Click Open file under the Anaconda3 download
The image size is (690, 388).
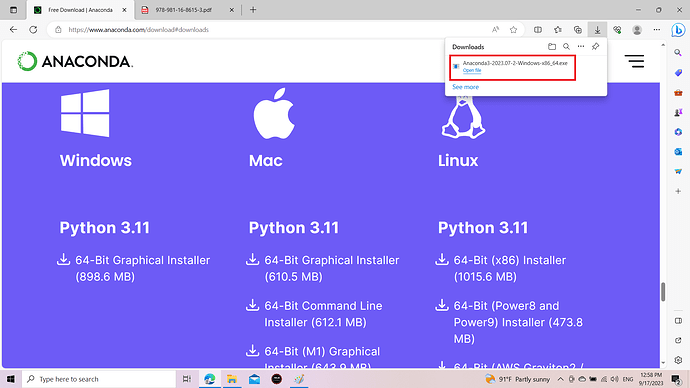472,70
